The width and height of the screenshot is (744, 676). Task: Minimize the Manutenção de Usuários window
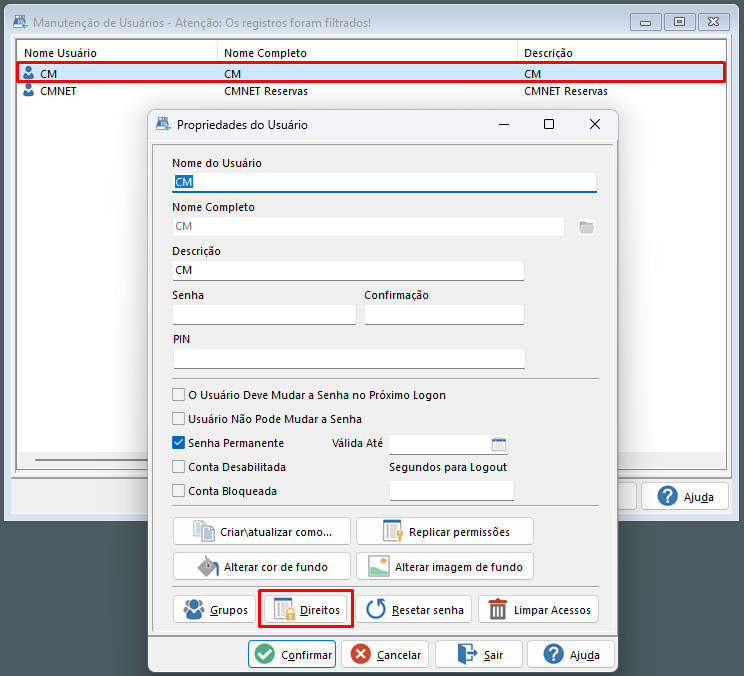(x=645, y=22)
